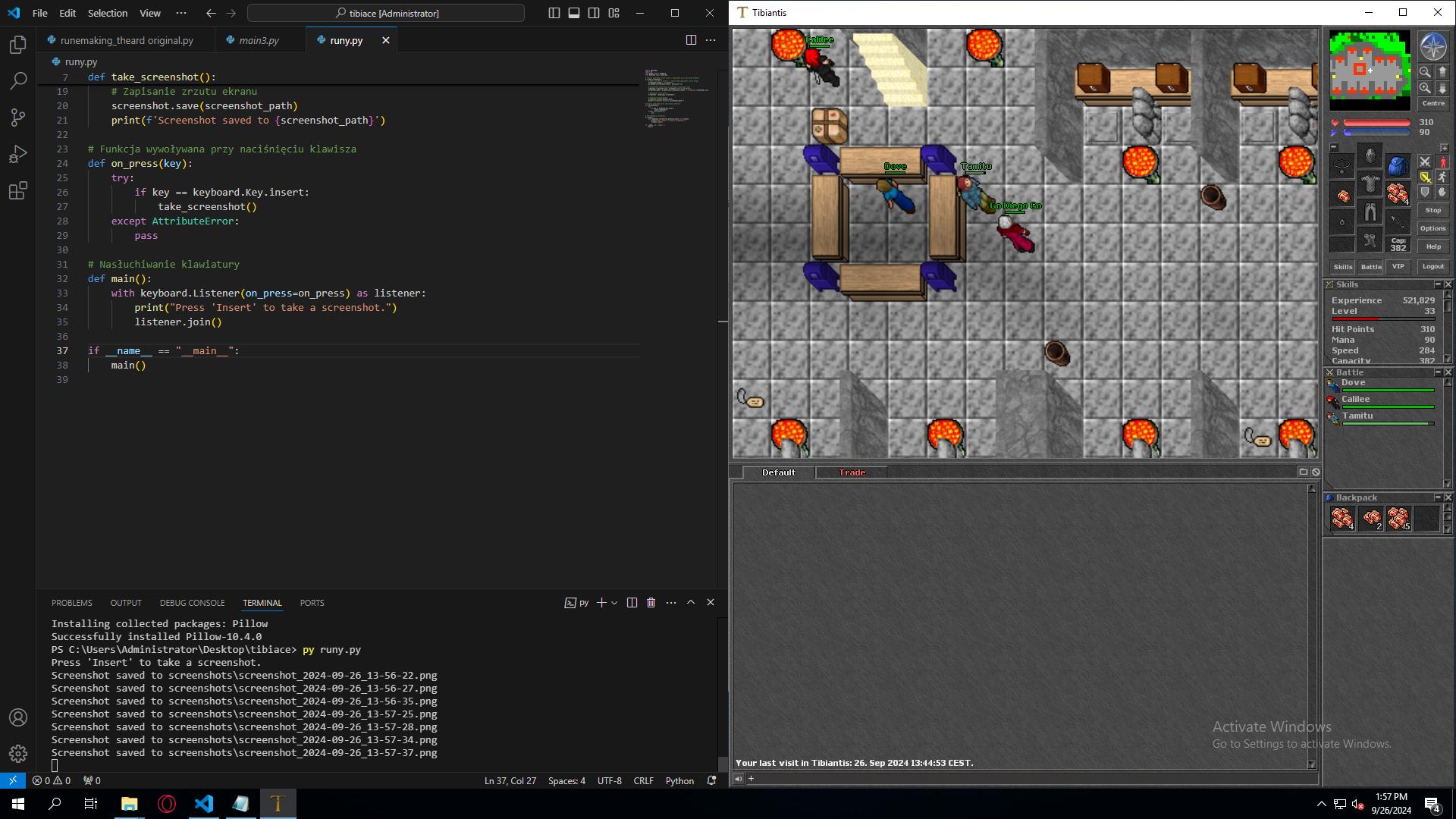Click the amulet equipment slot
This screenshot has width=1456, height=819.
1341,166
